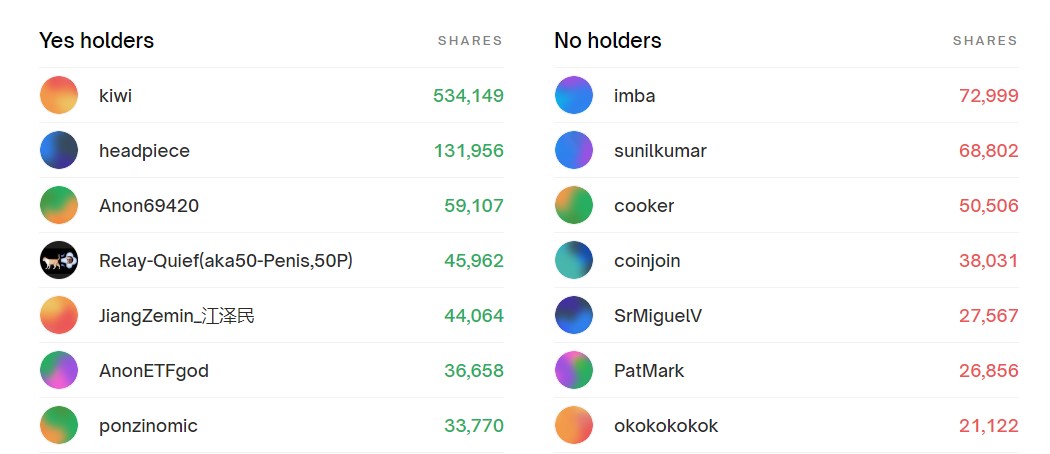Click coinjoin's teal avatar icon

pyautogui.click(x=574, y=261)
